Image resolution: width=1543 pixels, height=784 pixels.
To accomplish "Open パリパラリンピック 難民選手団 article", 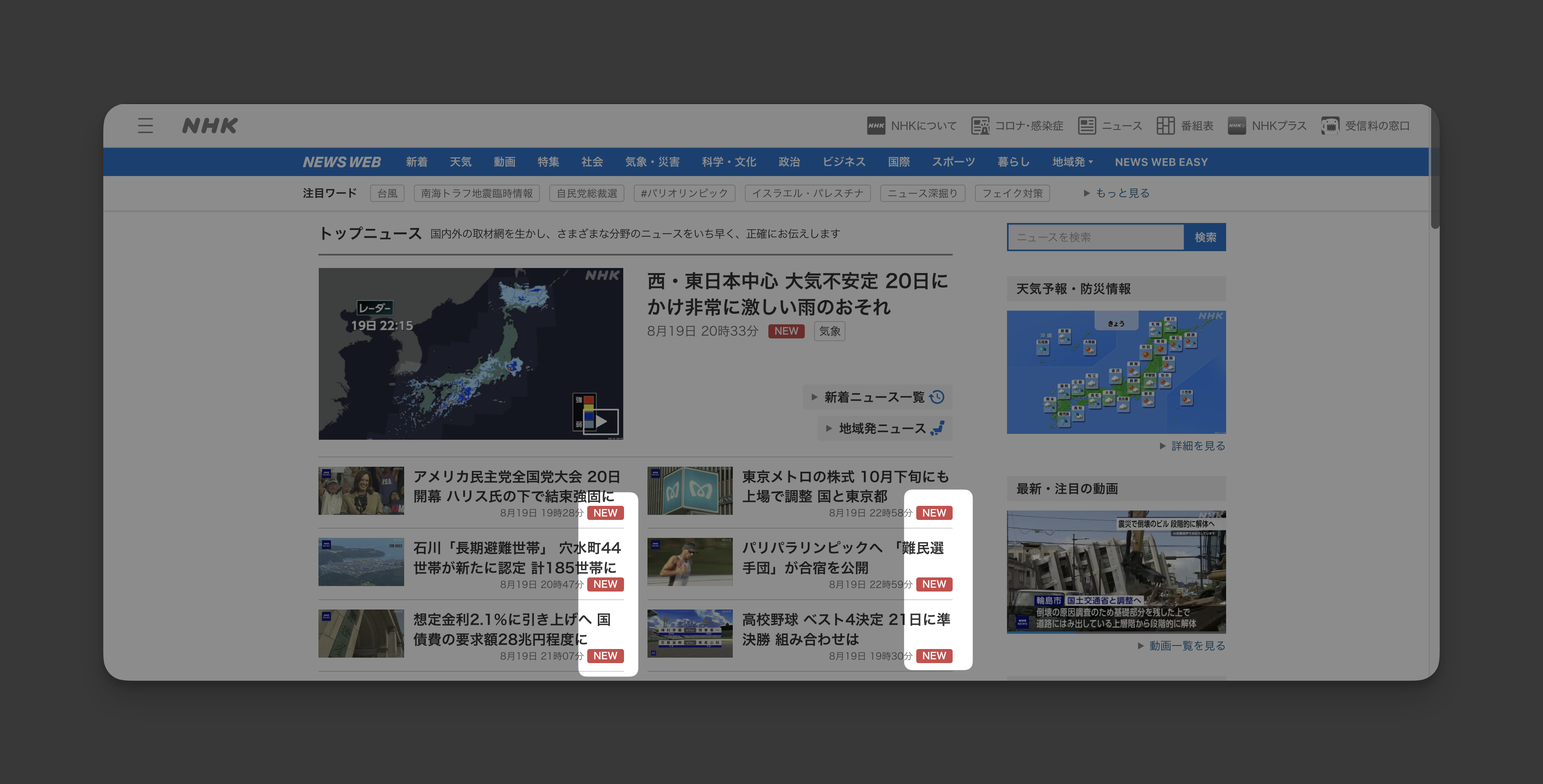I will [x=843, y=557].
